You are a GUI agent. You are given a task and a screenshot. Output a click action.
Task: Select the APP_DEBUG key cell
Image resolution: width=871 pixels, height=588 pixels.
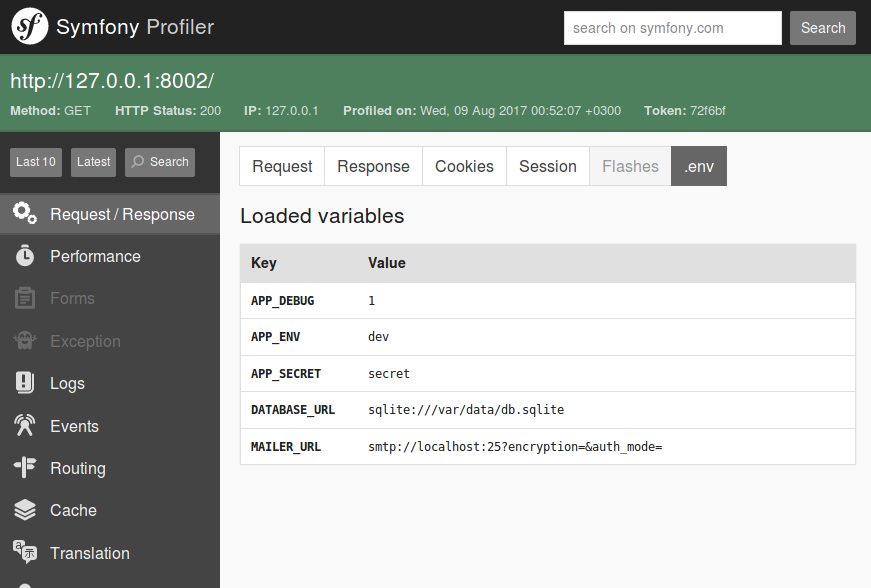[x=283, y=301]
